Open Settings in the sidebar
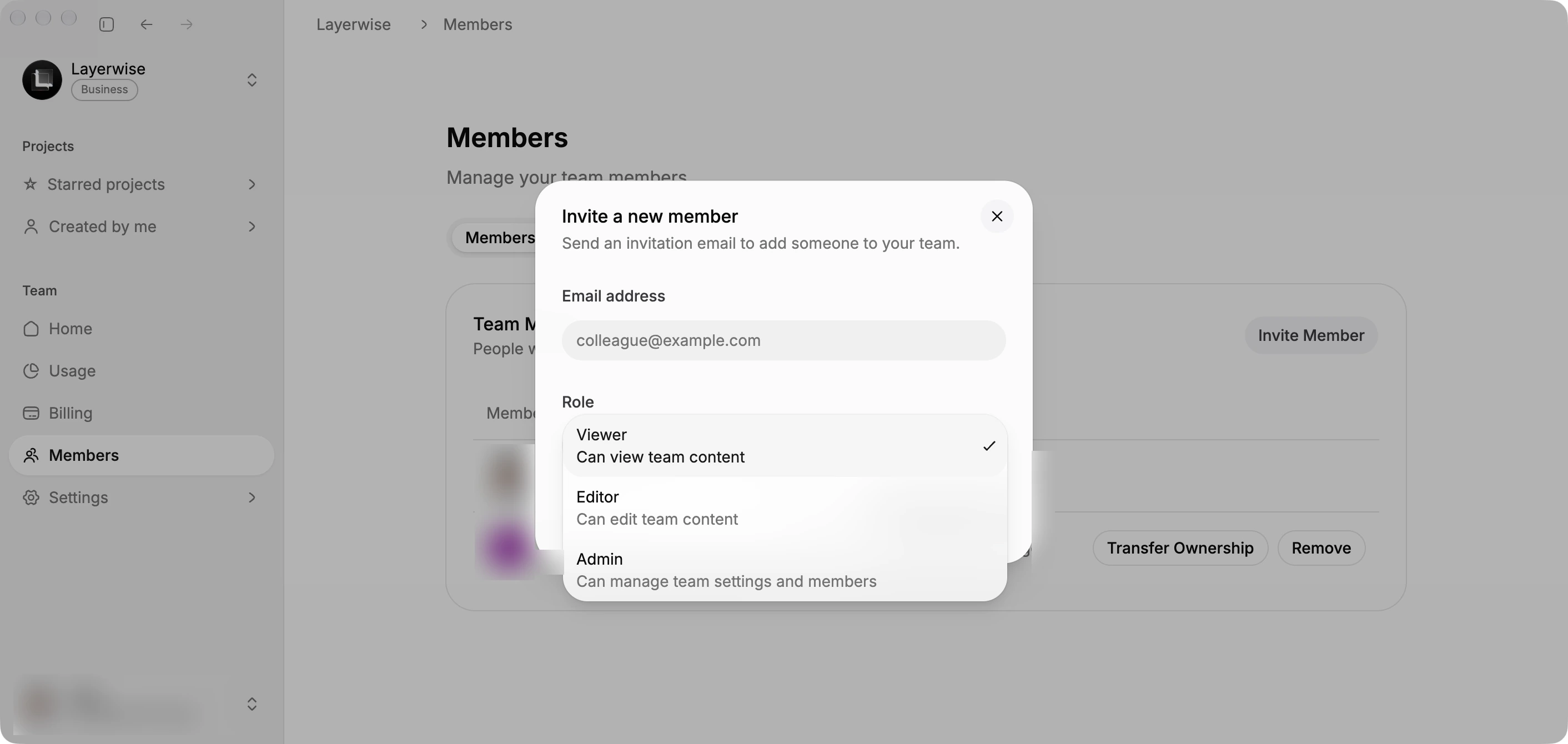 [141, 497]
